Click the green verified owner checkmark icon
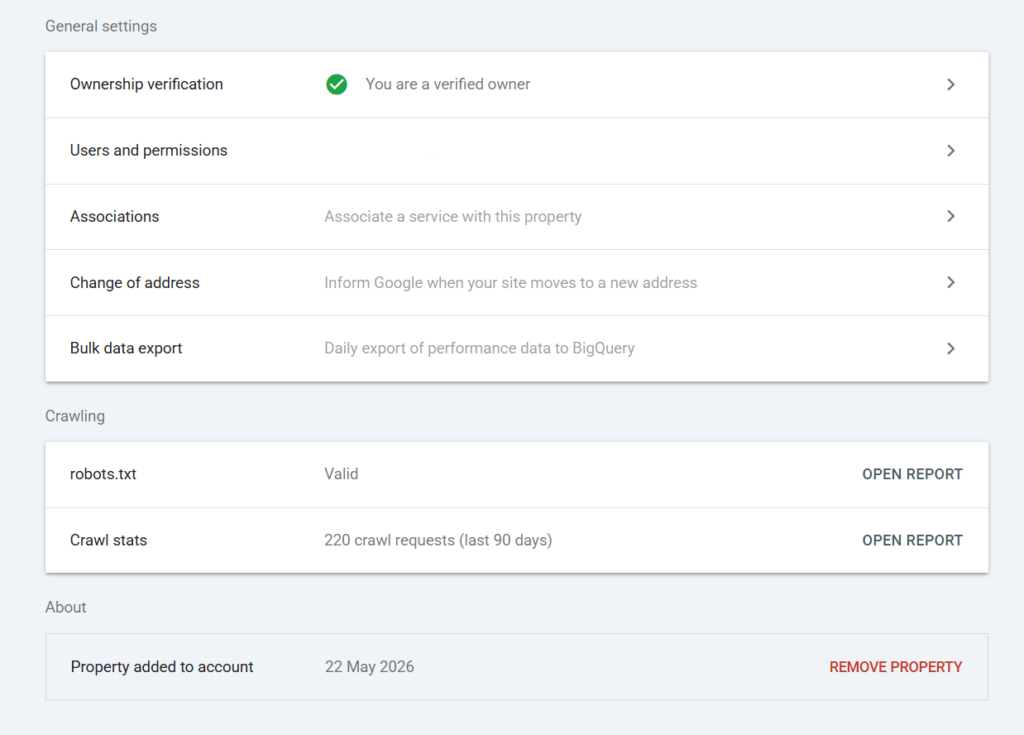The height and width of the screenshot is (735, 1024). click(x=336, y=84)
